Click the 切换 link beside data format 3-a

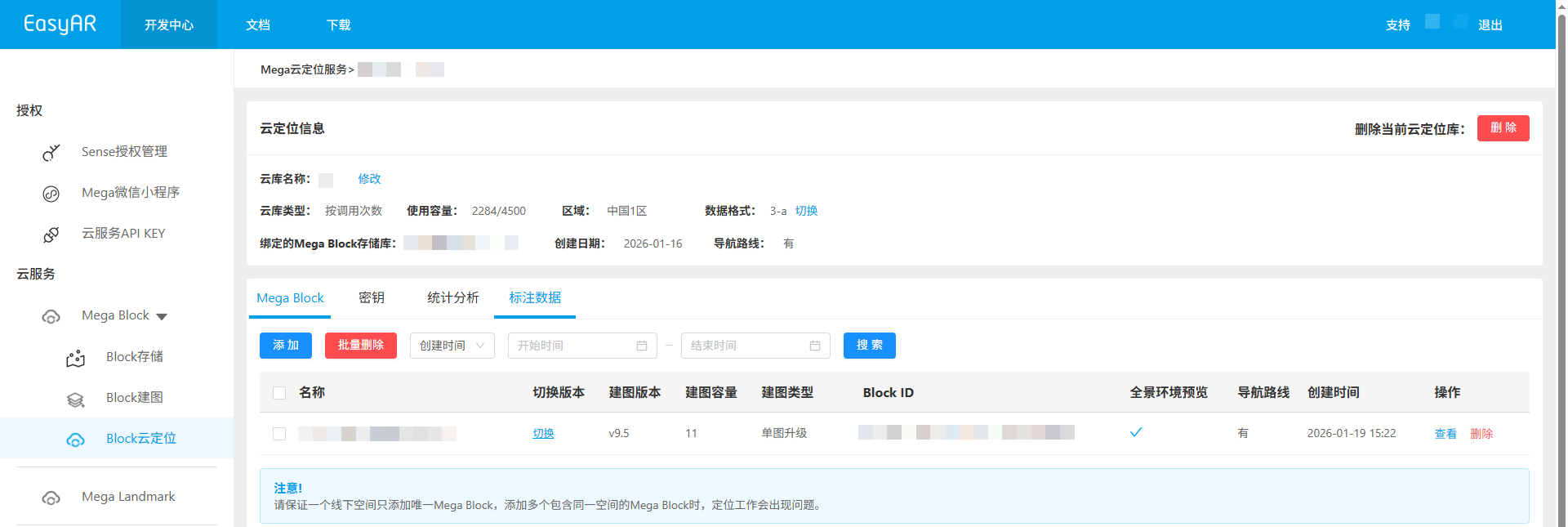pos(807,211)
